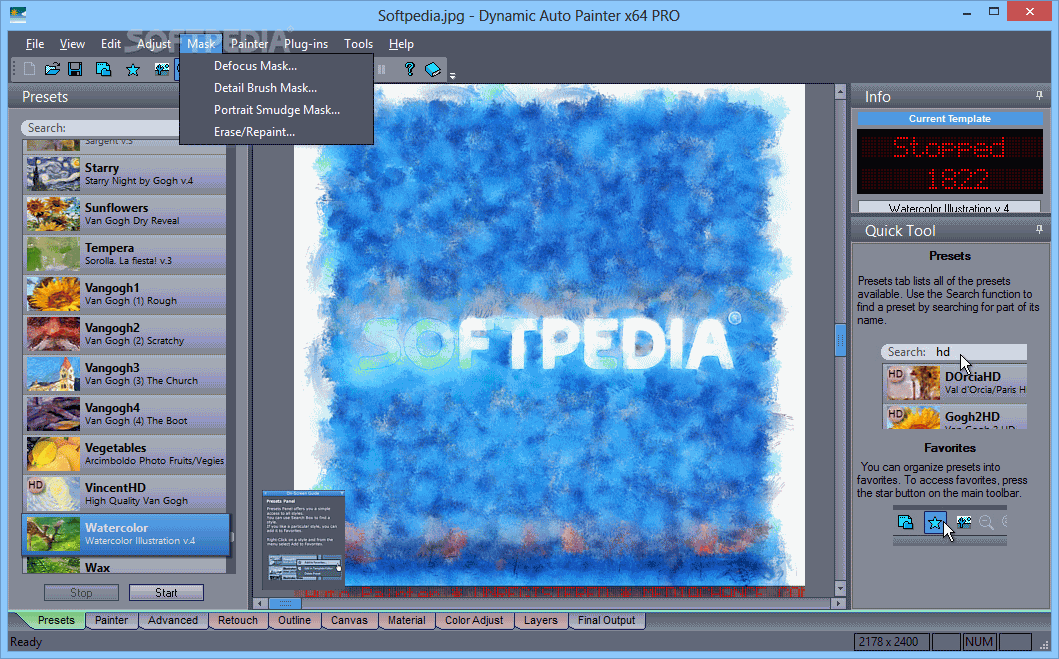Switch to the Color Adjust tab

[x=474, y=620]
